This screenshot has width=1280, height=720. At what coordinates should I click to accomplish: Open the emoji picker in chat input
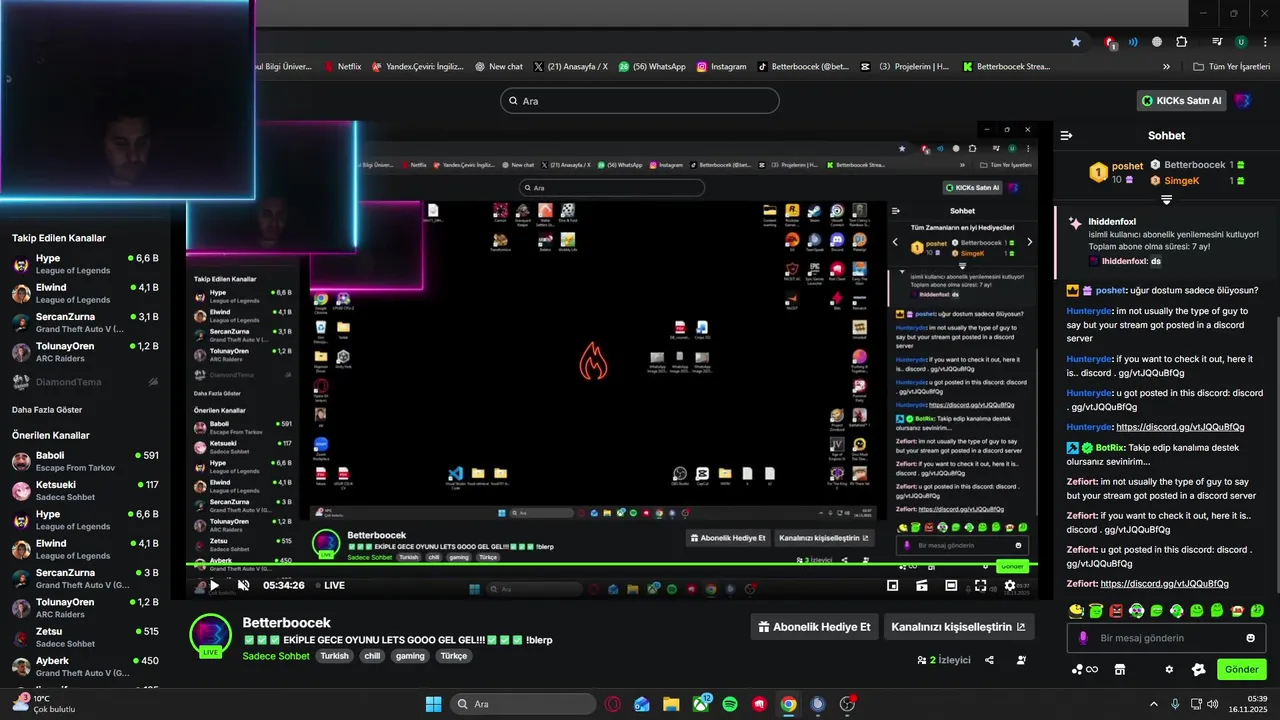point(1250,638)
